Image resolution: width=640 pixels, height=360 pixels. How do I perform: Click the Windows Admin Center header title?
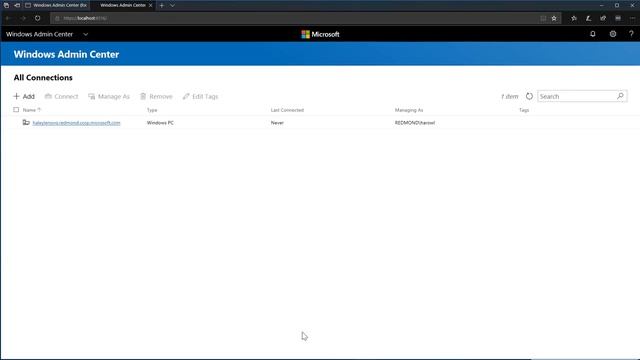[x=66, y=54]
